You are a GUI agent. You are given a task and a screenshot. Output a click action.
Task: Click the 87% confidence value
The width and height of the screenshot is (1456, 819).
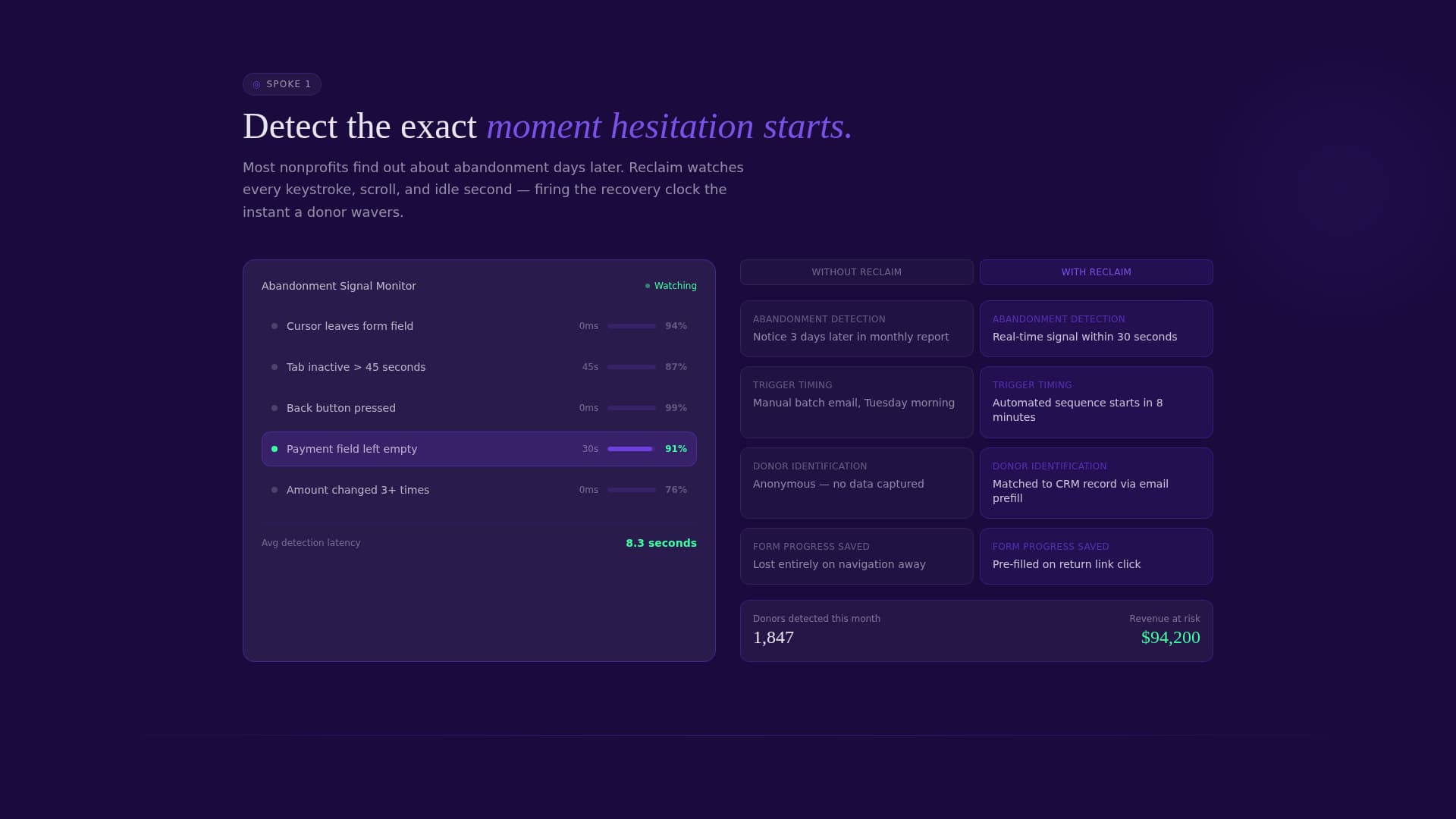coord(676,367)
